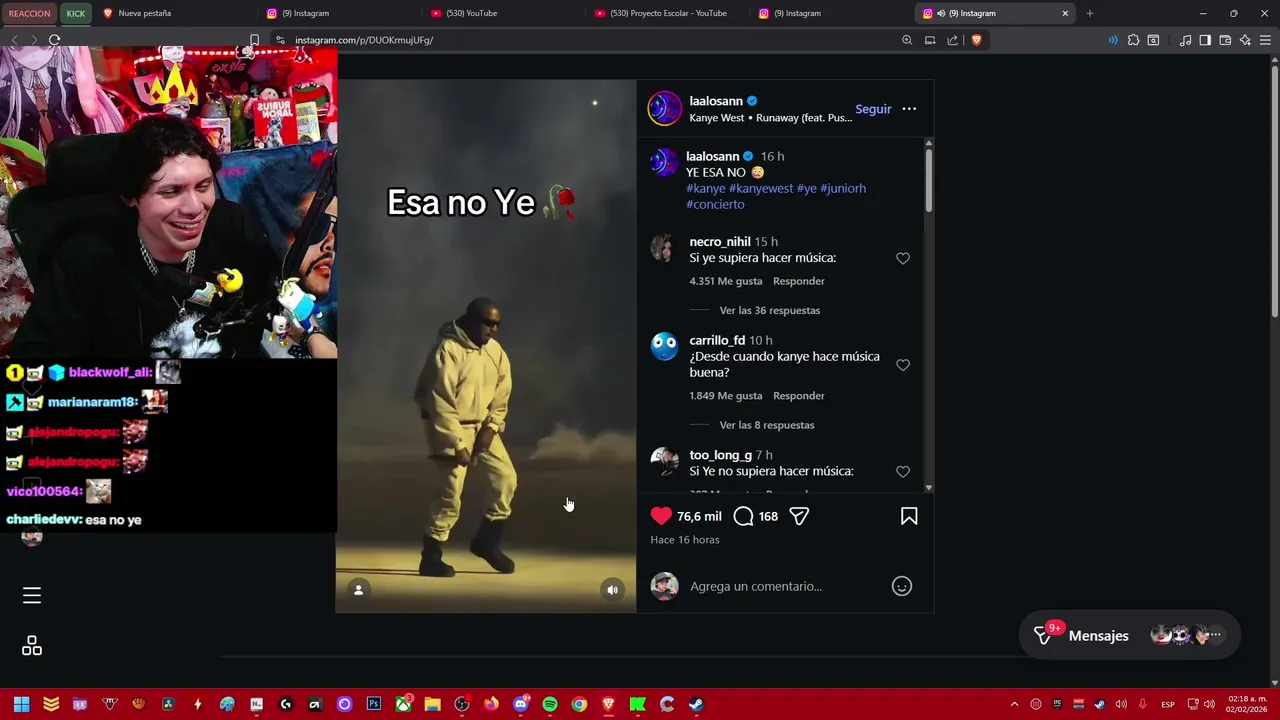Open the browser extensions puzzle icon

point(1133,40)
